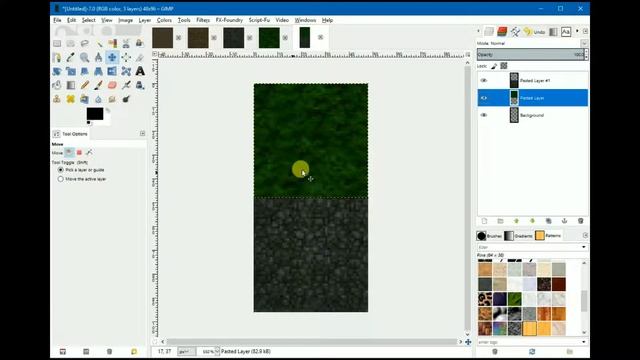Toggle lock pixels brush icon
Viewport: 640px width, 360px height.
pos(494,66)
